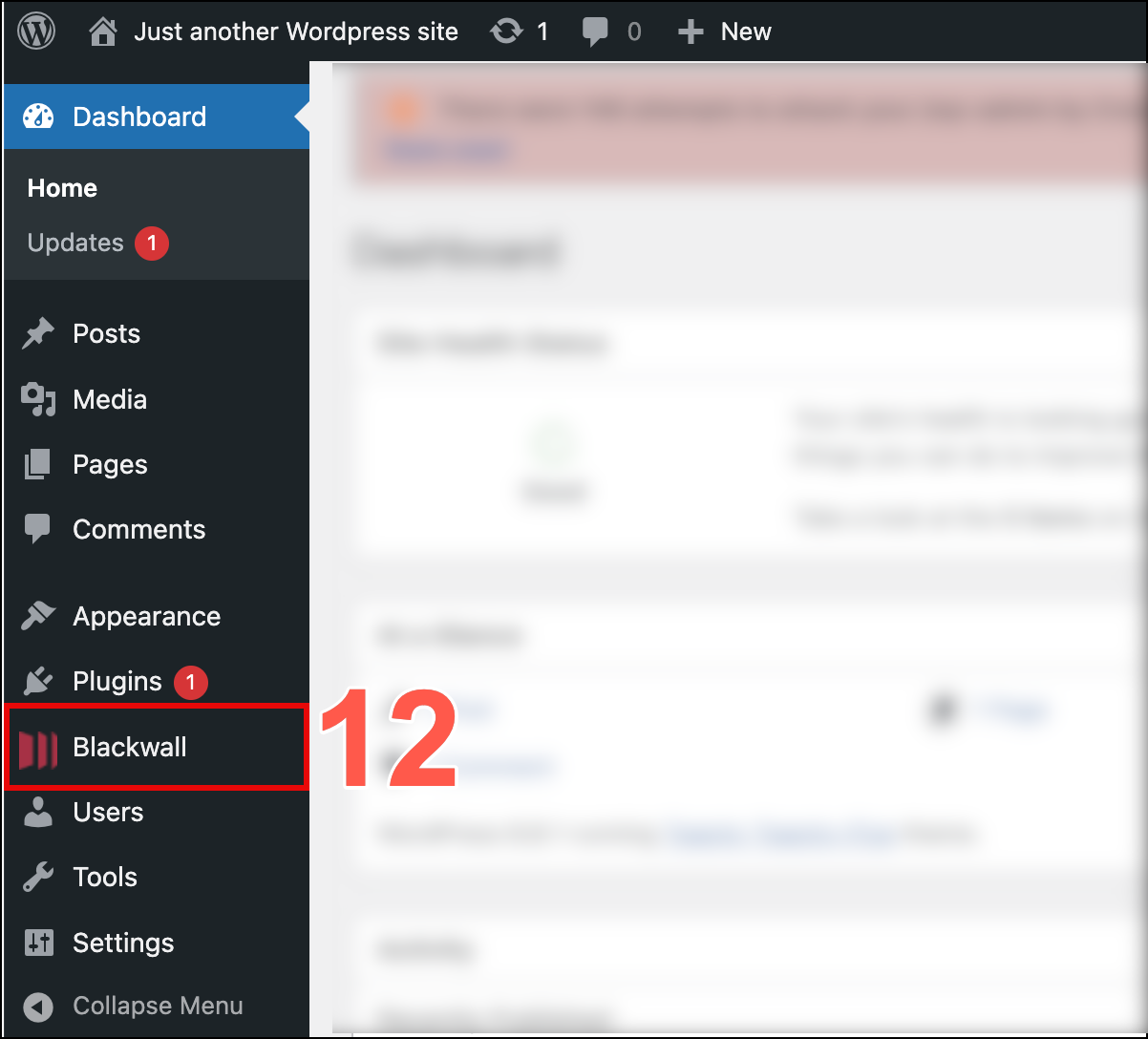This screenshot has width=1148, height=1039.
Task: Click the Pages icon in sidebar
Action: click(x=38, y=465)
